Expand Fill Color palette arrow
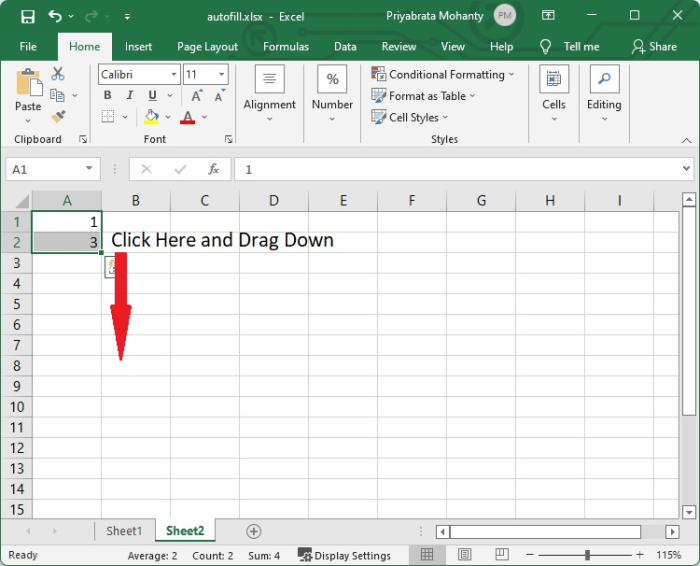The height and width of the screenshot is (566, 700). (x=168, y=117)
